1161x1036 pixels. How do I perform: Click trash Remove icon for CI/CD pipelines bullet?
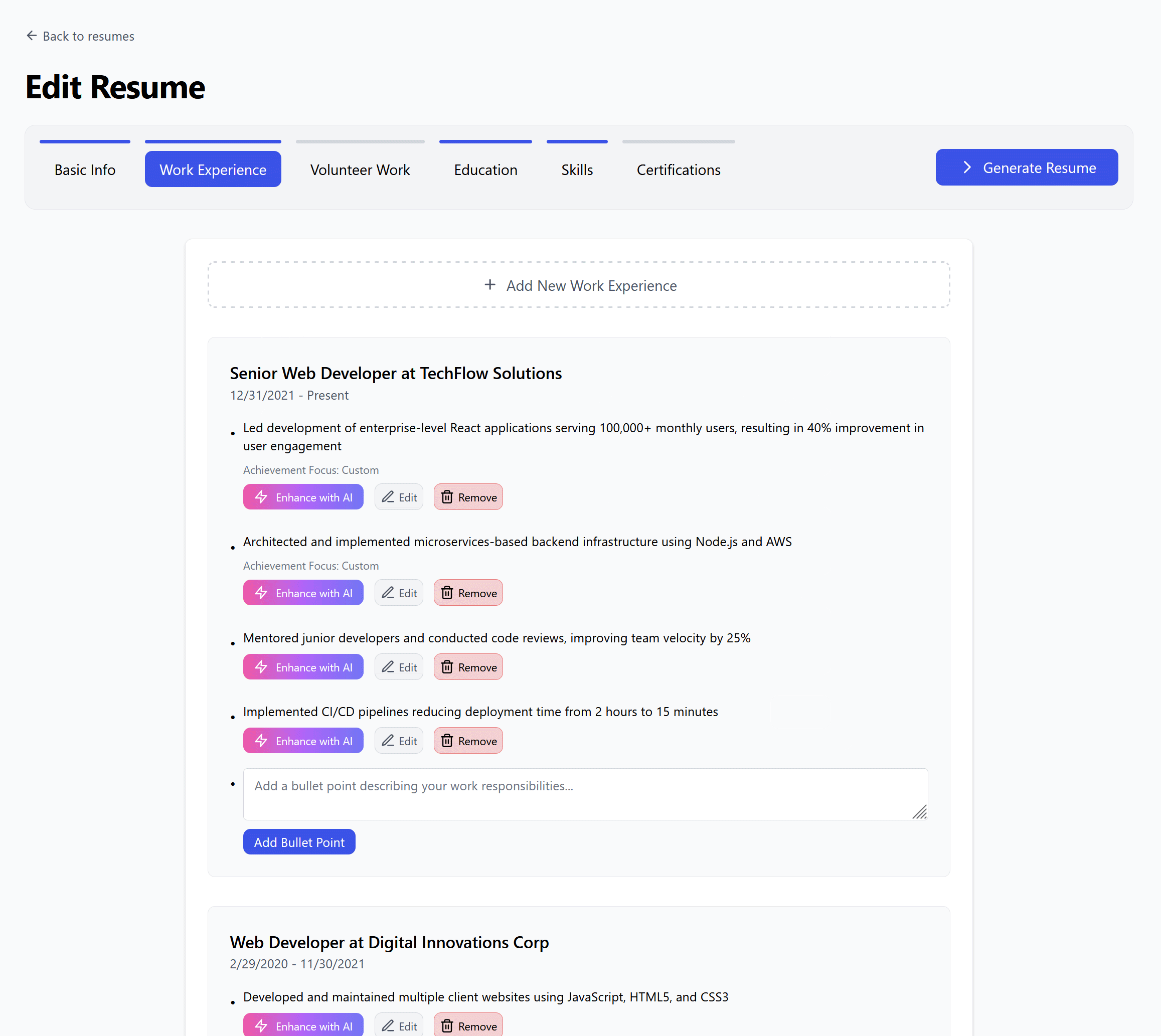point(447,741)
